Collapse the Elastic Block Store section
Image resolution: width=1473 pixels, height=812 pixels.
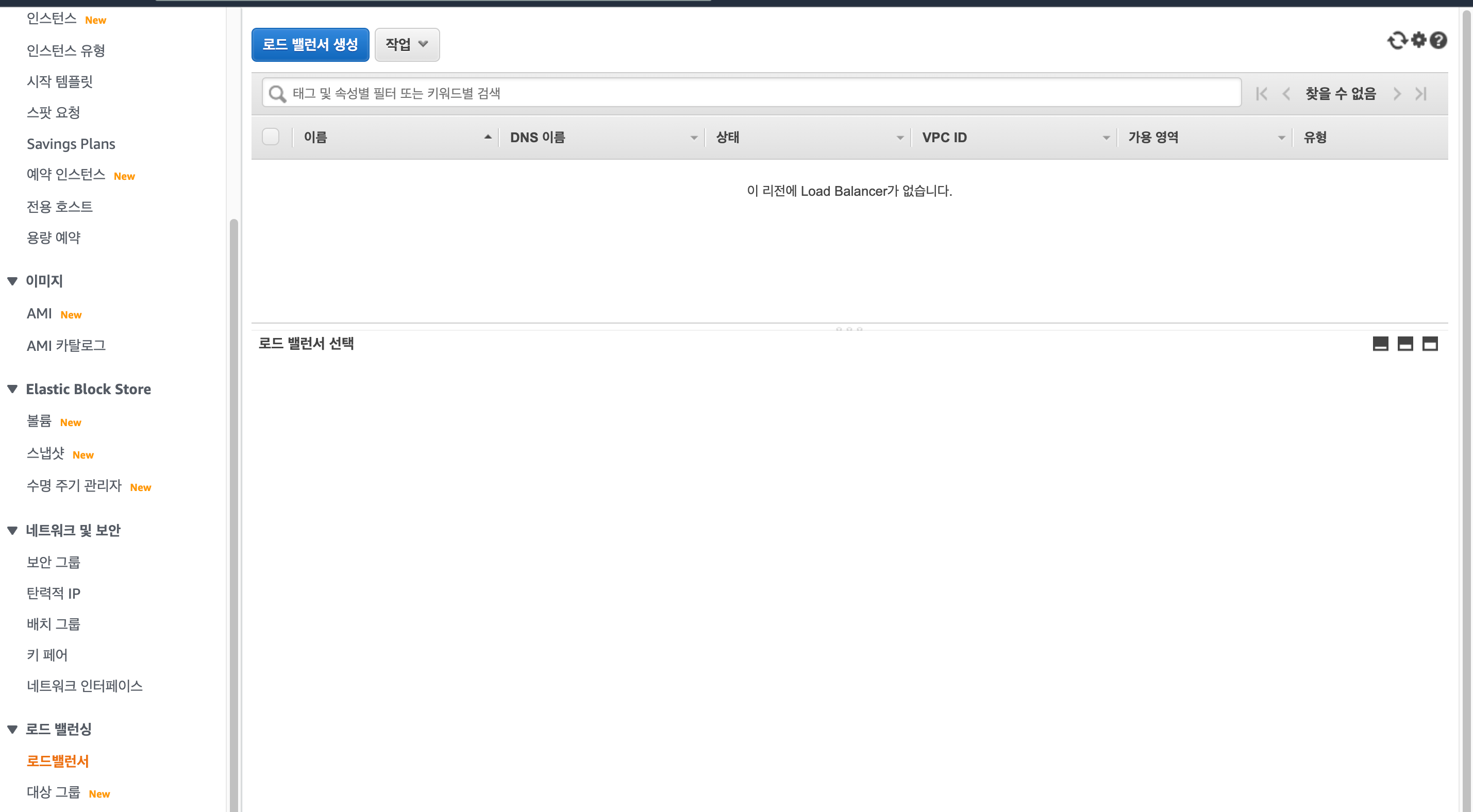12,390
